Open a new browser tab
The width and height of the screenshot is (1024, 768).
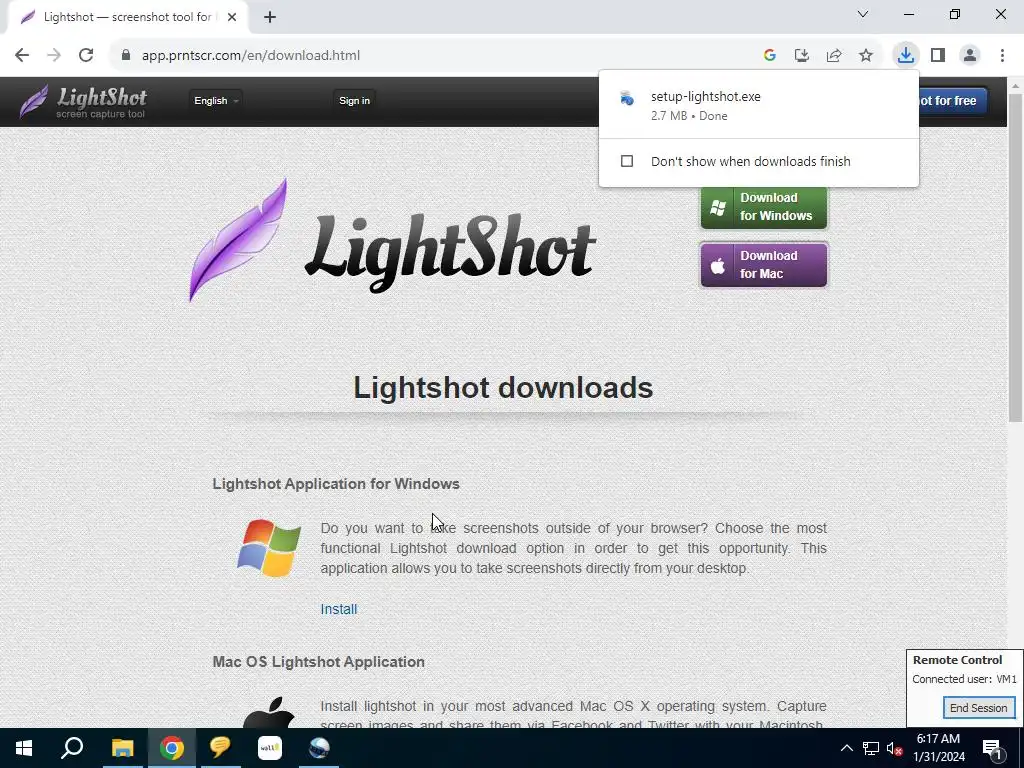(x=270, y=17)
